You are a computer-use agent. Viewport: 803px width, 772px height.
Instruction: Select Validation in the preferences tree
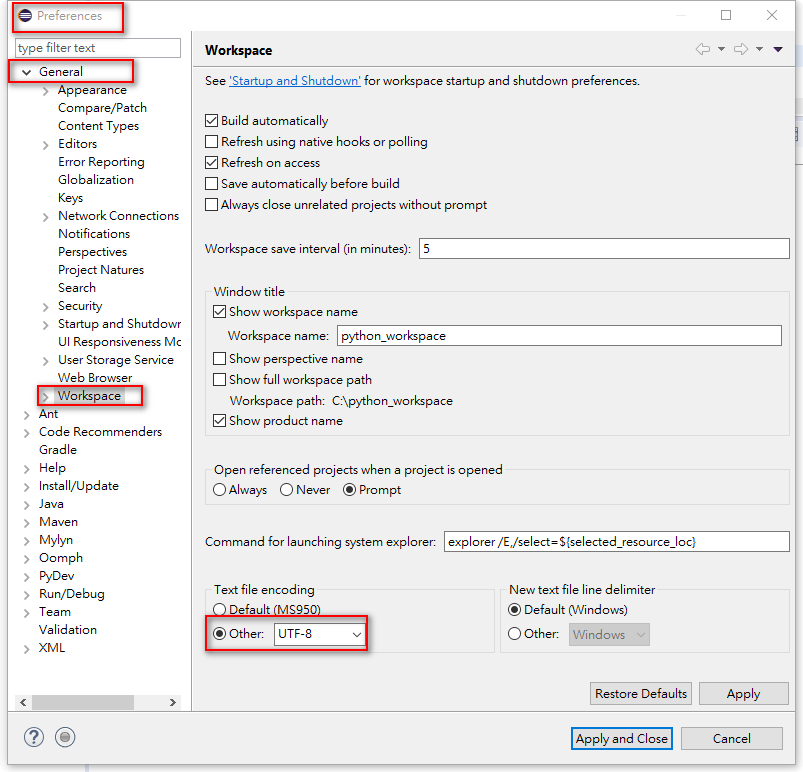coord(68,630)
